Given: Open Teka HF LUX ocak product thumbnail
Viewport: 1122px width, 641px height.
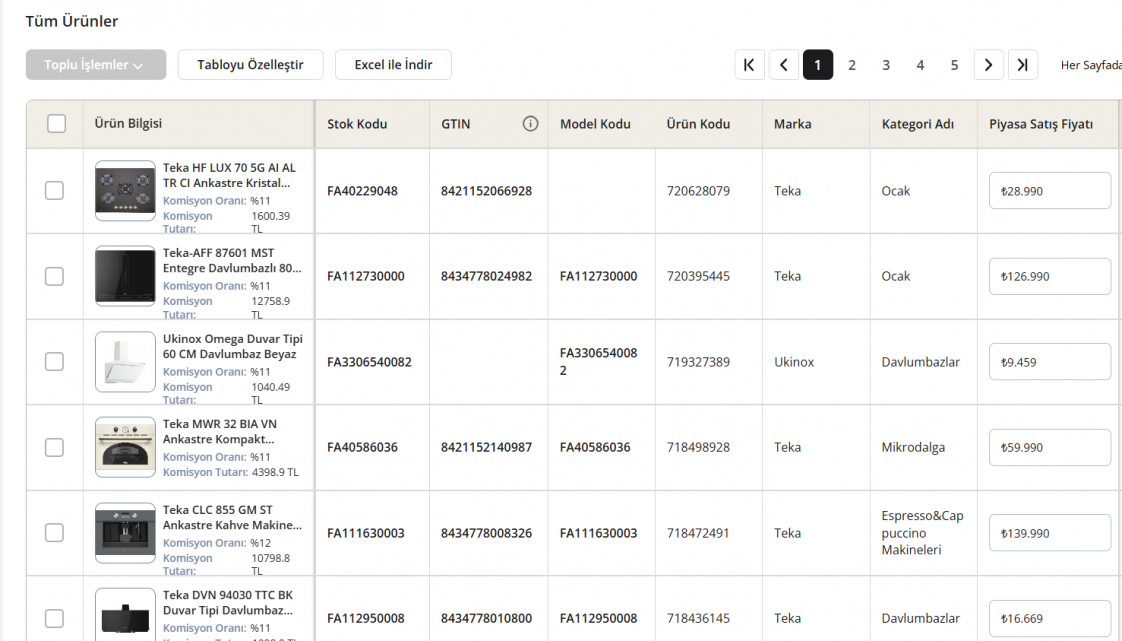Looking at the screenshot, I should pyautogui.click(x=125, y=190).
